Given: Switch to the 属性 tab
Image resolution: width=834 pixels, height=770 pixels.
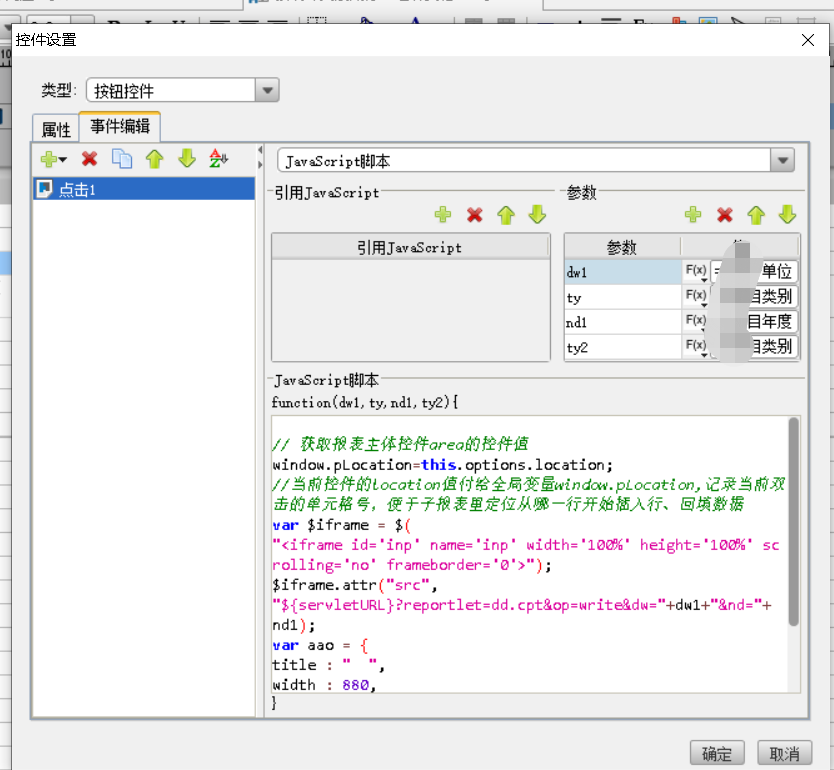Looking at the screenshot, I should (56, 129).
